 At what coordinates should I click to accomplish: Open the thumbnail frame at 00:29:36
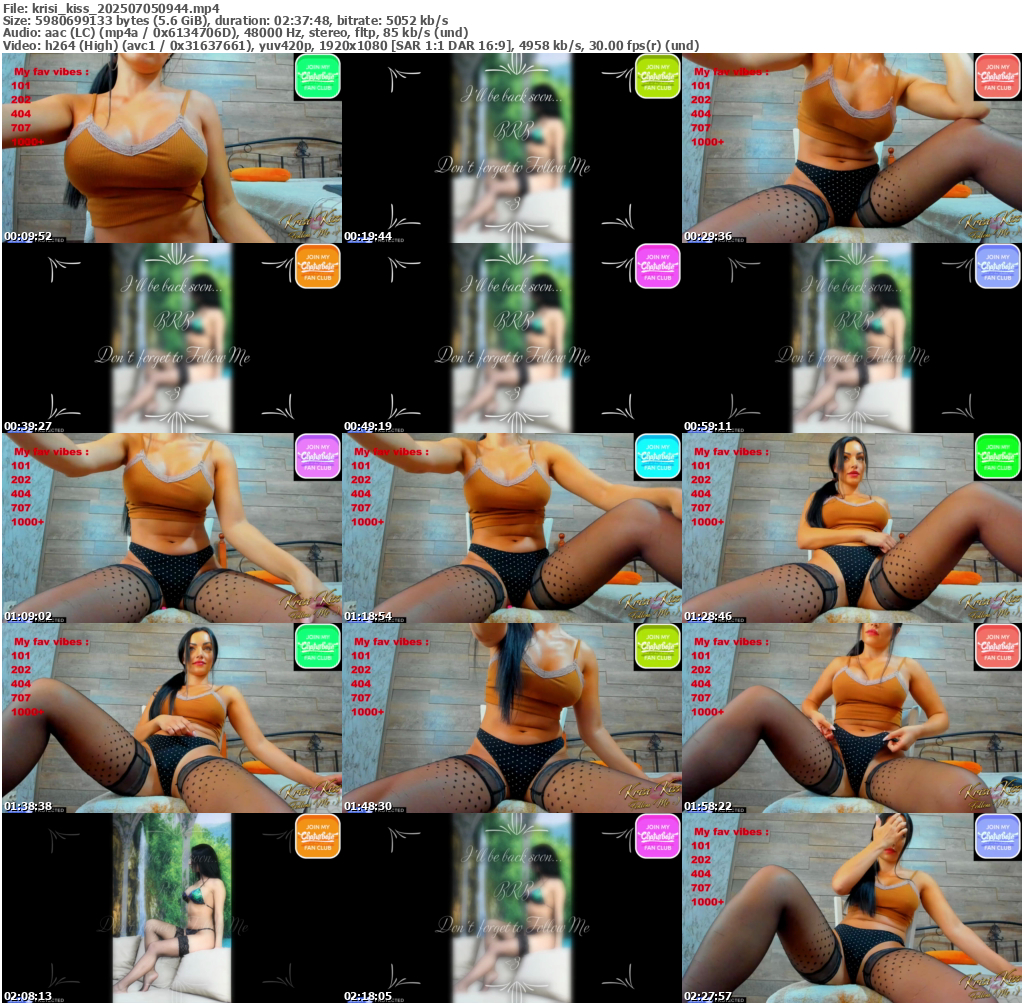852,148
